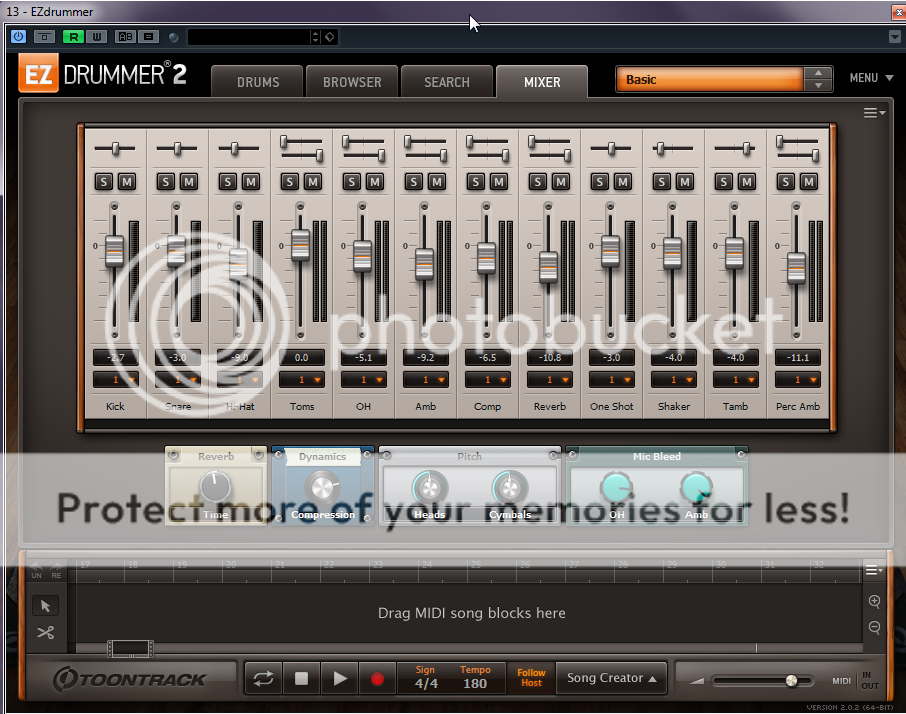Screen dimensions: 906x714
Task: Mute the Kick channel
Action: point(126,181)
